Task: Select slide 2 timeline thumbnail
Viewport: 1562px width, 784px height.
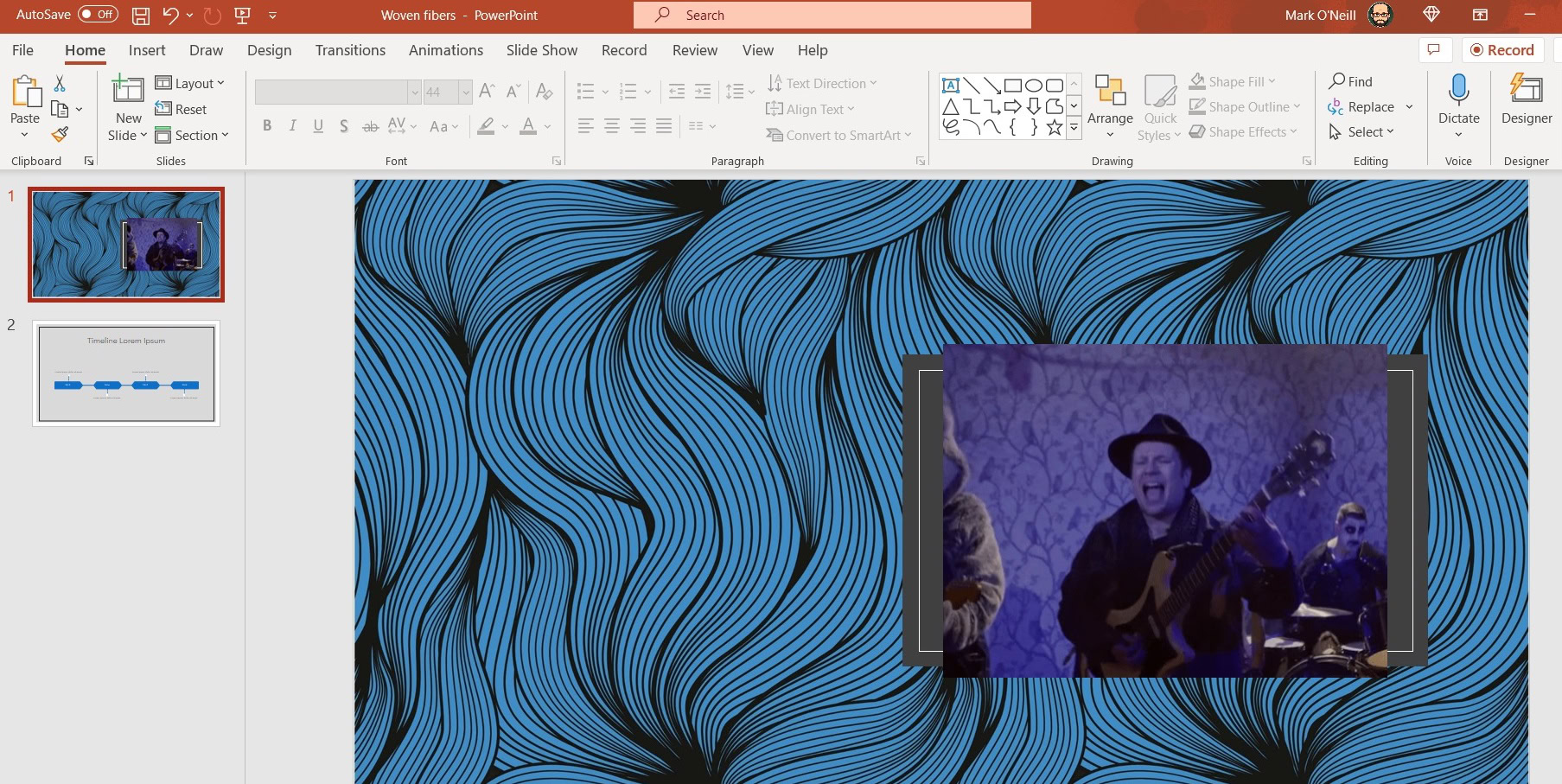Action: [126, 373]
